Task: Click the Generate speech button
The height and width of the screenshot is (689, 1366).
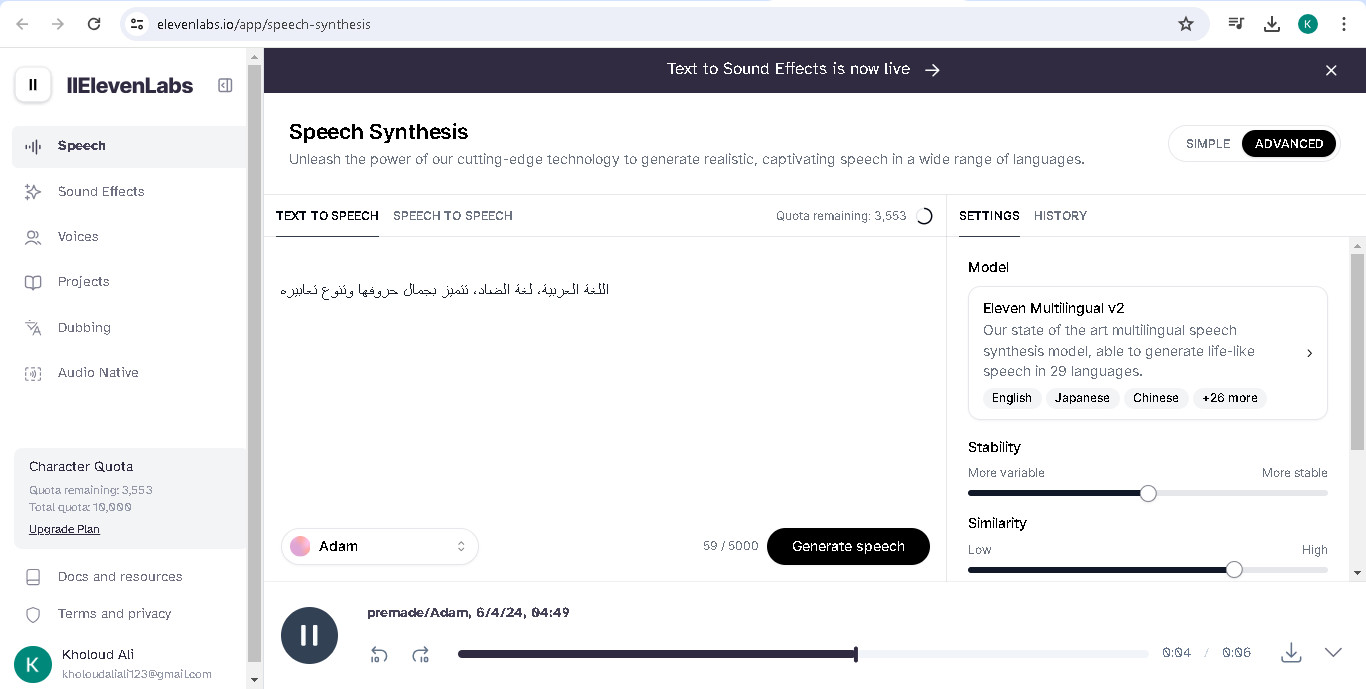Action: (848, 546)
